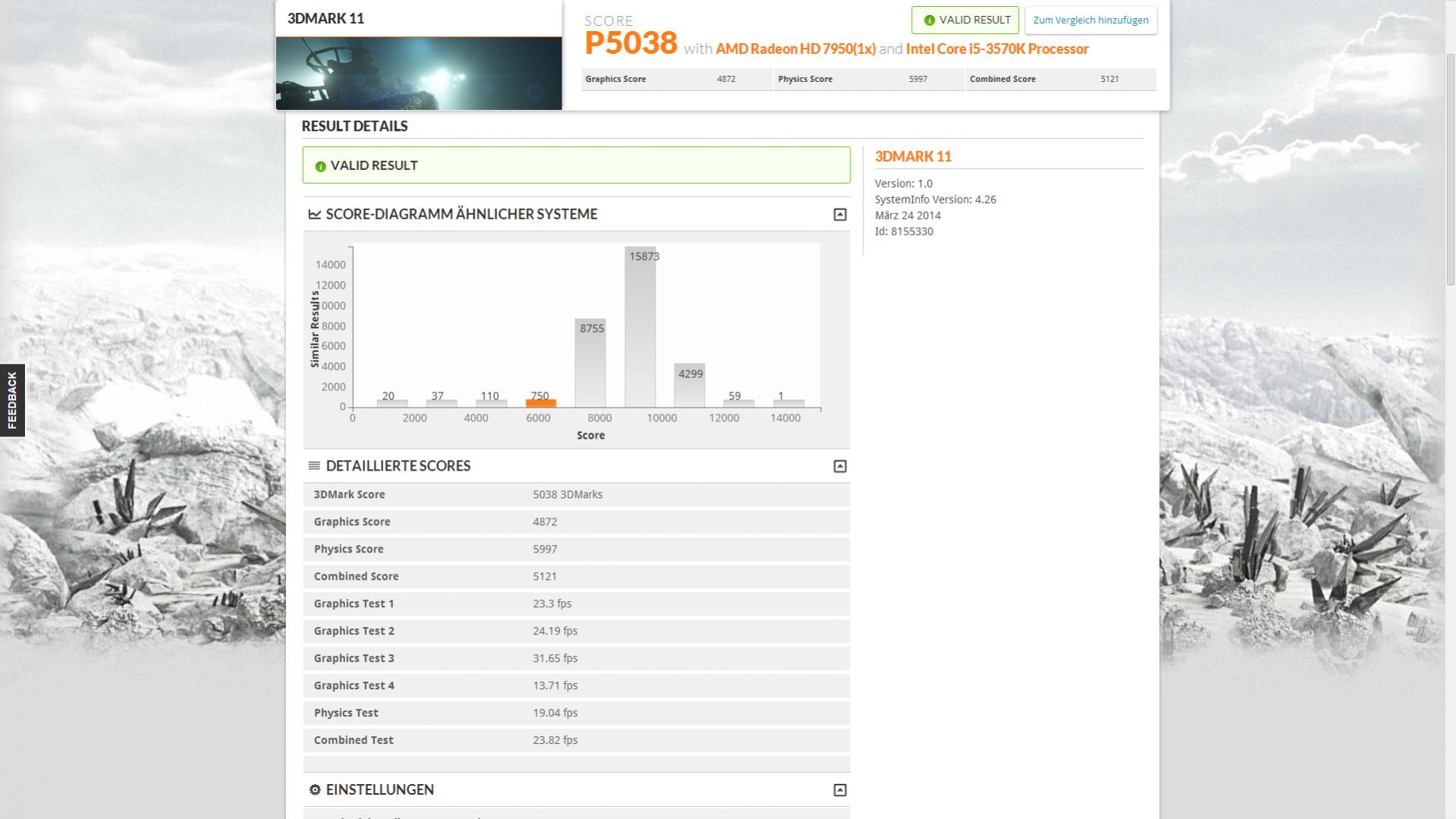Click the 15873 bar in the chart
The image size is (1456, 819).
tap(640, 327)
